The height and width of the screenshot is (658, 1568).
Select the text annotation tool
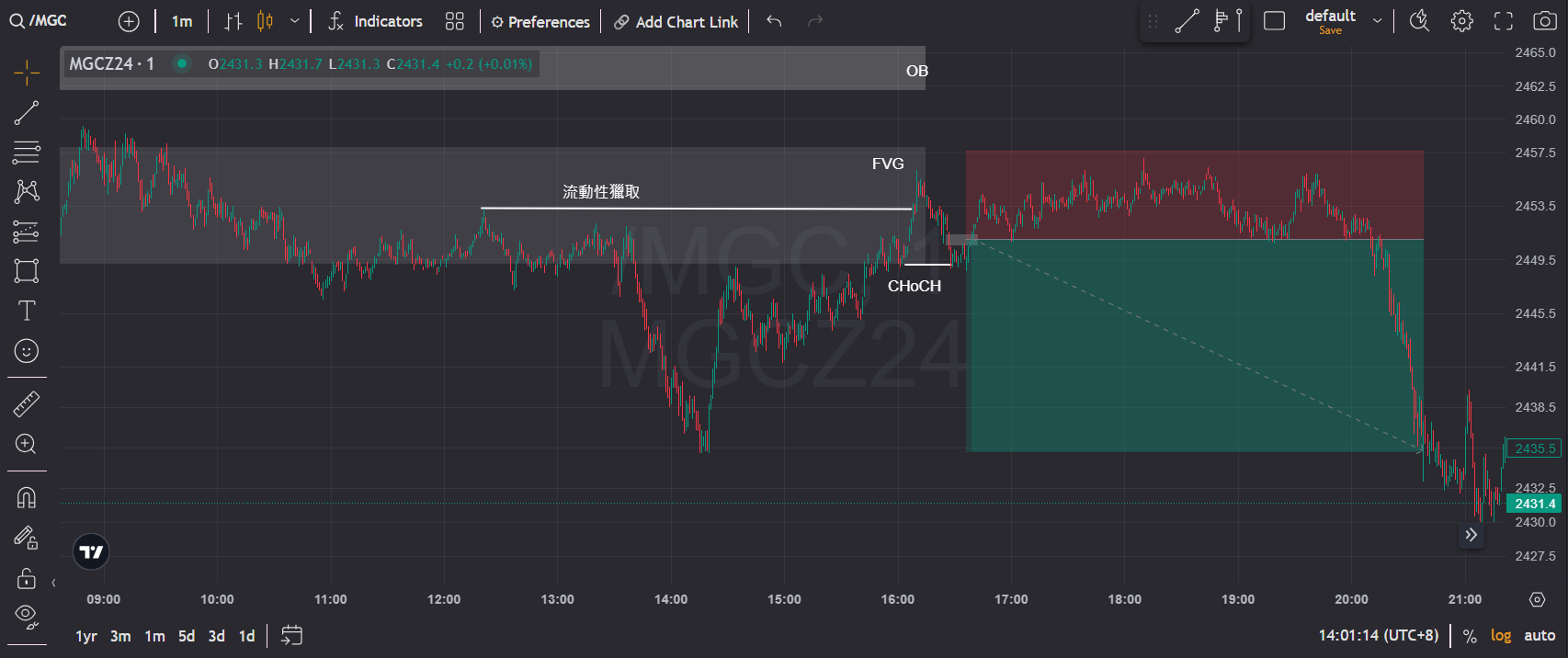27,311
